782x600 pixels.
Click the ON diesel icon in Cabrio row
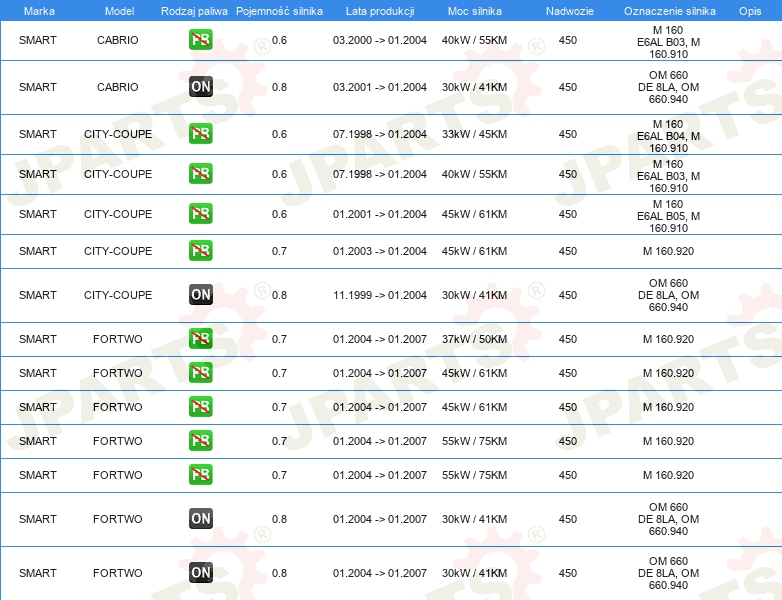pyautogui.click(x=200, y=87)
